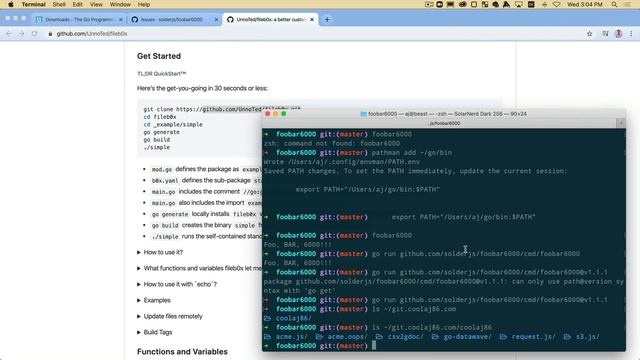Screen dimensions: 640x360
Task: Open the Window menu
Action: [x=120, y=4]
